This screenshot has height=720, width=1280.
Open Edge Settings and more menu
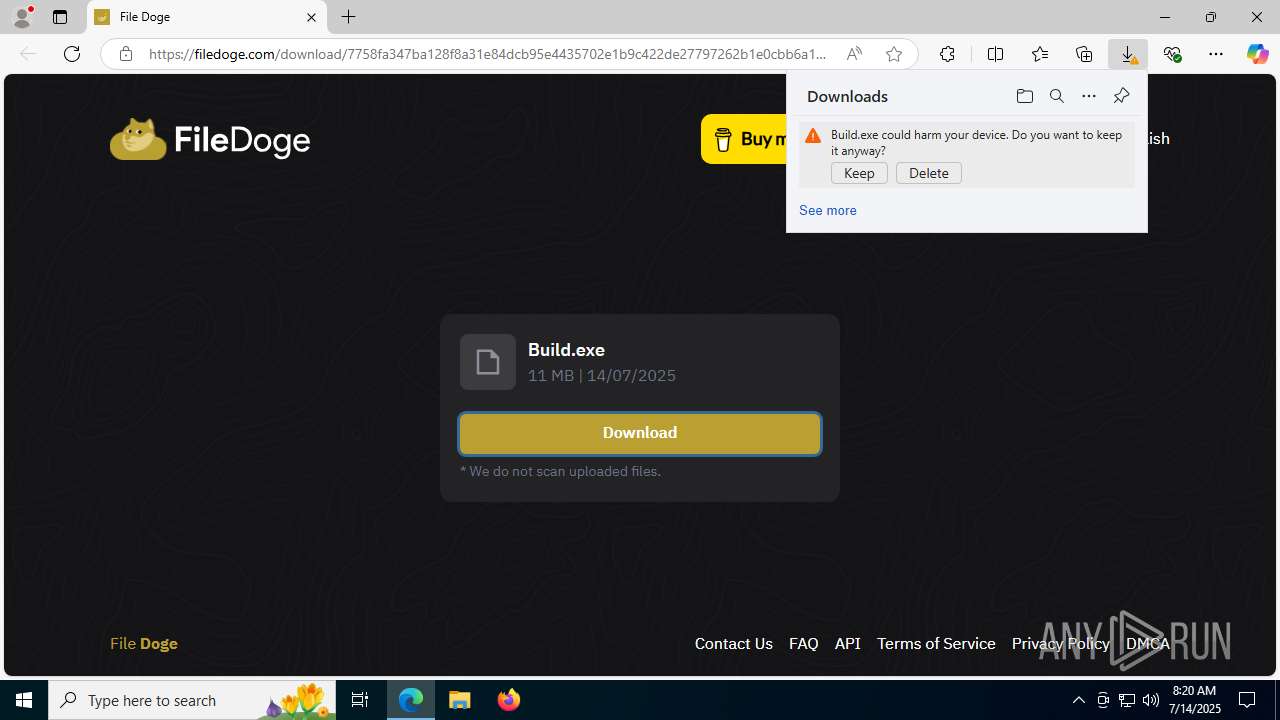tap(1216, 54)
